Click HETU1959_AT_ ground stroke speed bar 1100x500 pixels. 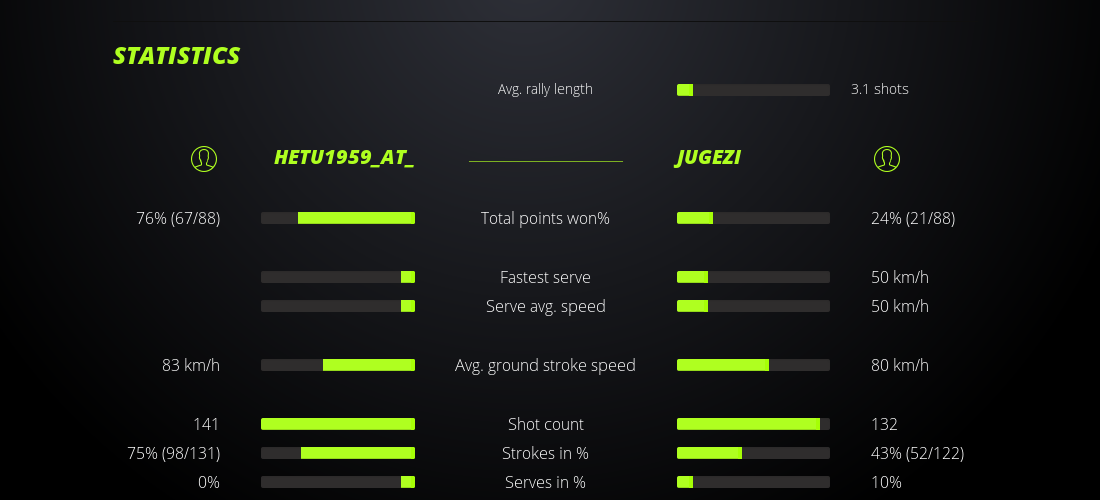tap(338, 365)
